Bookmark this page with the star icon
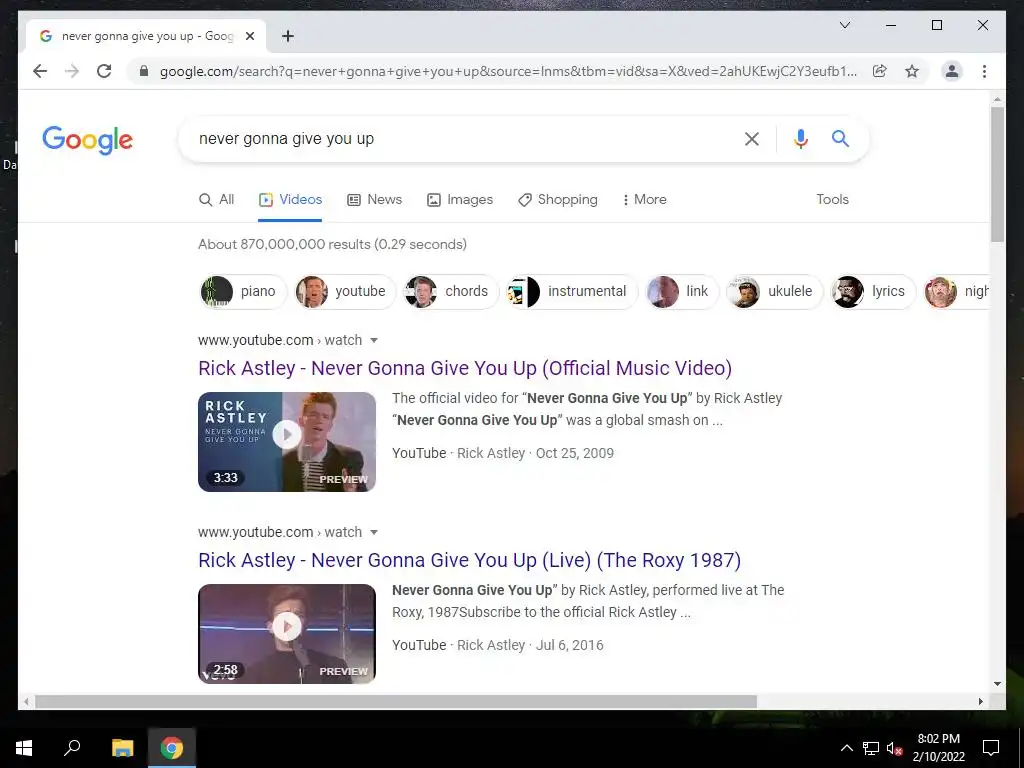1024x768 pixels. (912, 71)
